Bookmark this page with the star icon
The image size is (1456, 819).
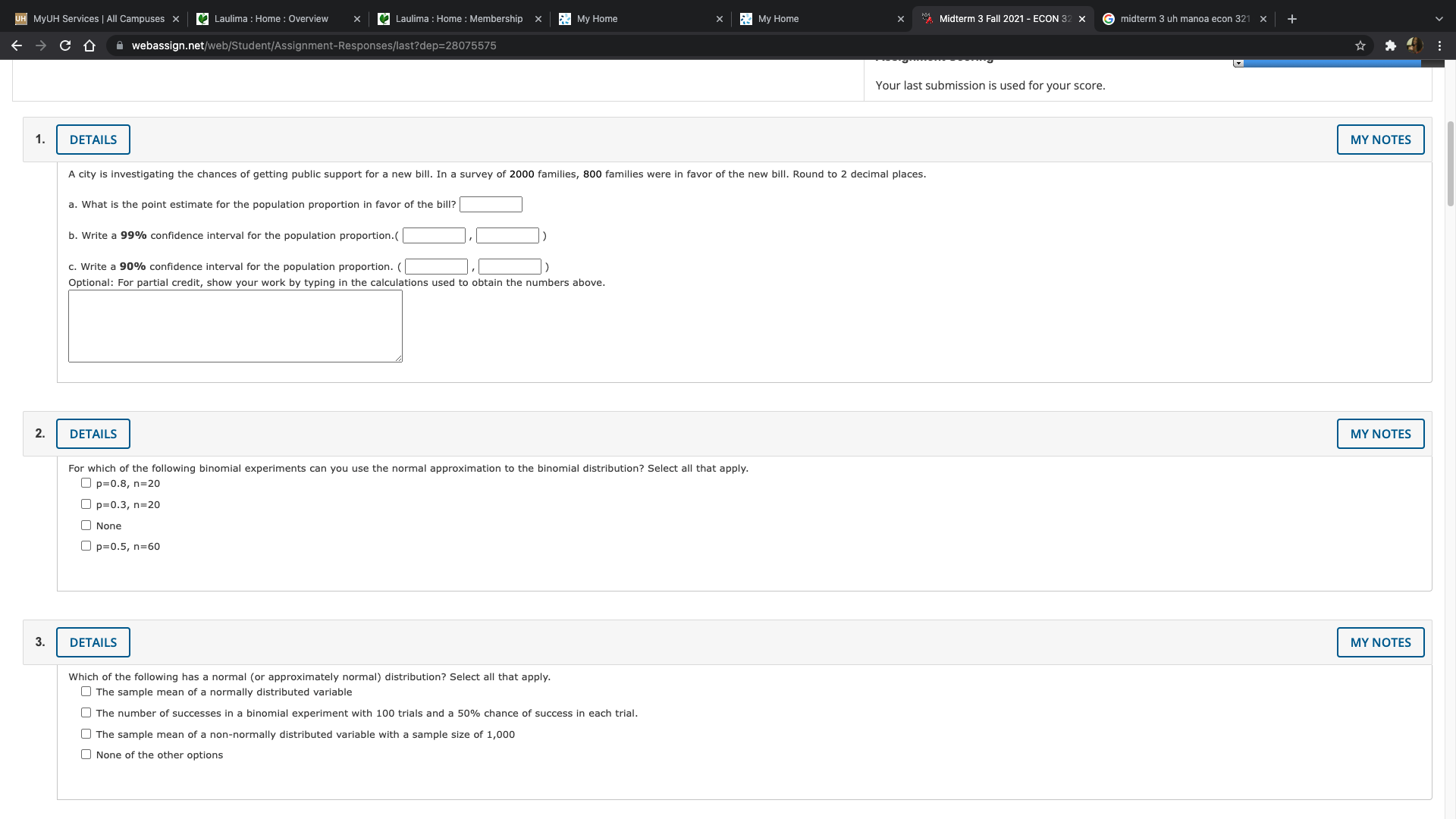pos(1360,45)
